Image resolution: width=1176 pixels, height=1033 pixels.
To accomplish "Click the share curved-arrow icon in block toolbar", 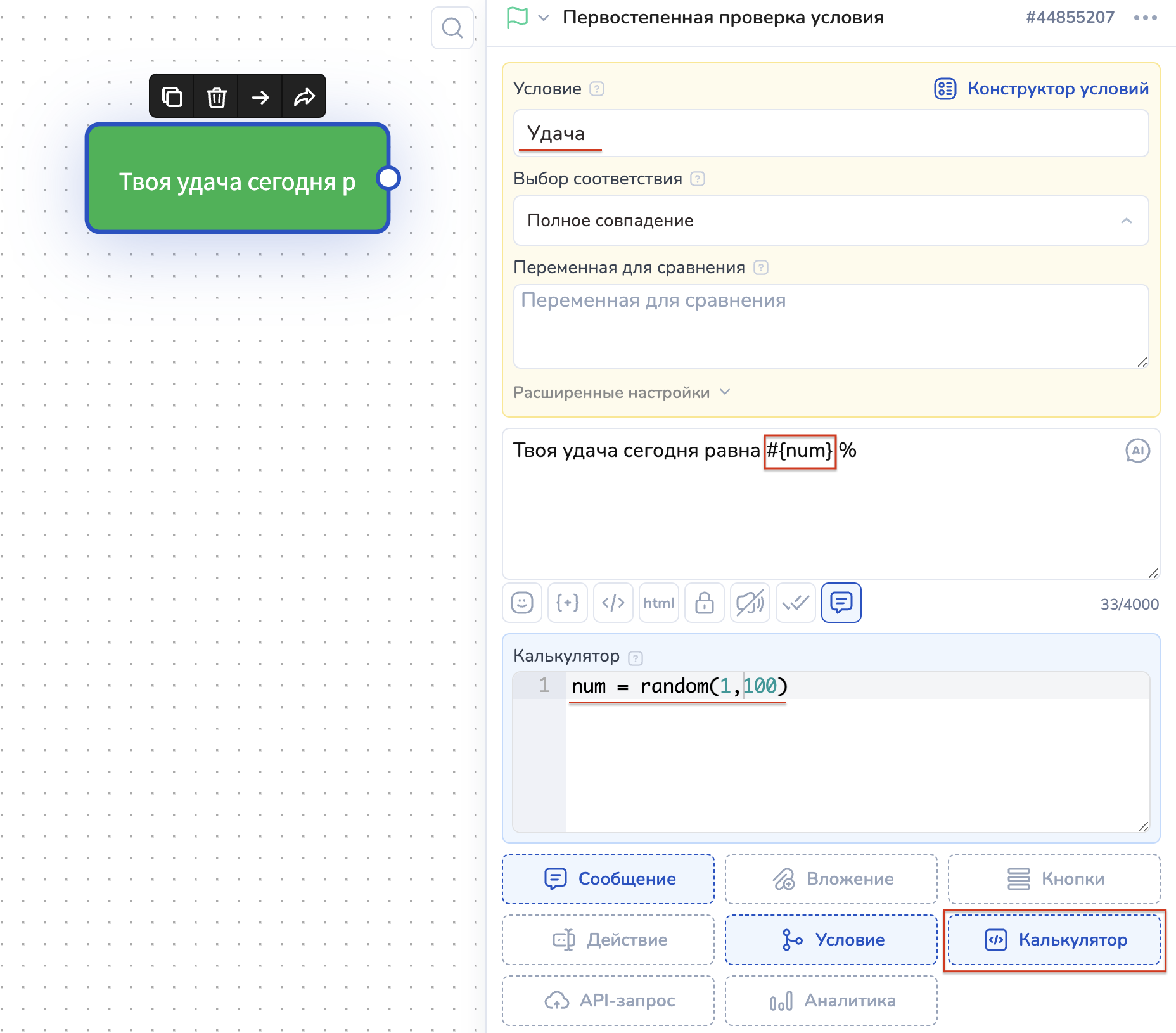I will pyautogui.click(x=304, y=97).
